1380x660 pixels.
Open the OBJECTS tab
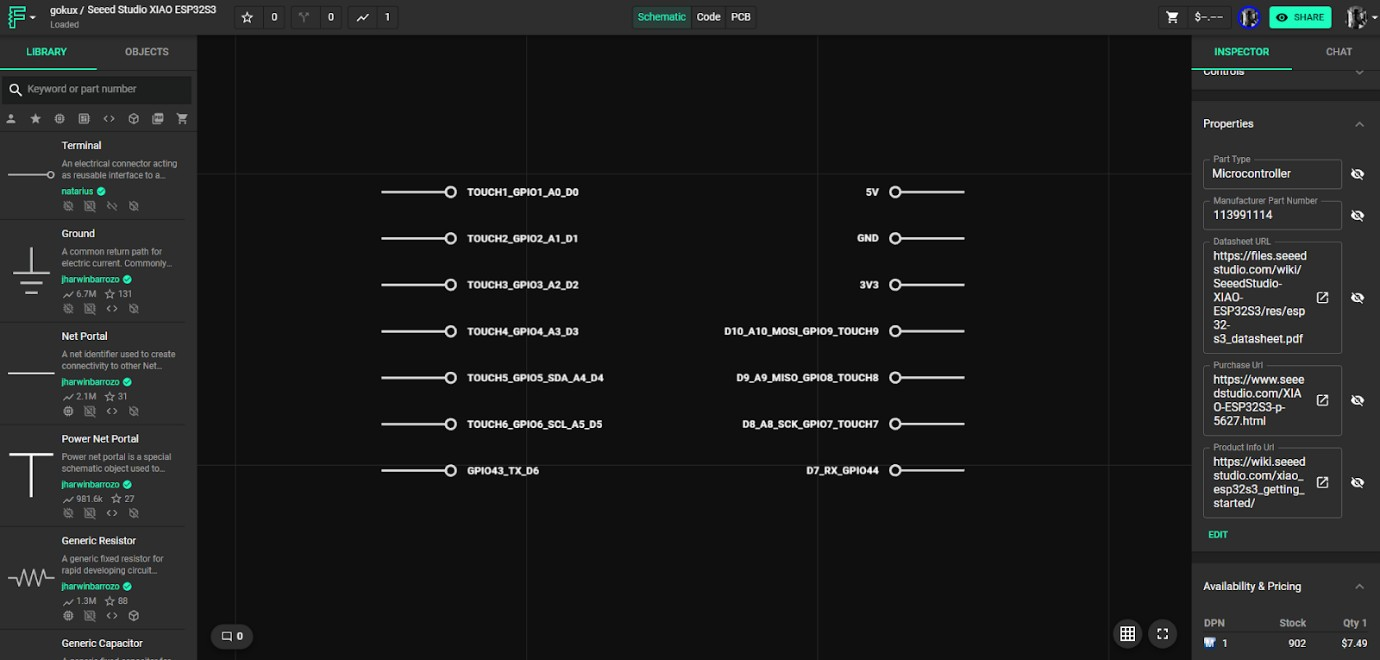click(147, 52)
